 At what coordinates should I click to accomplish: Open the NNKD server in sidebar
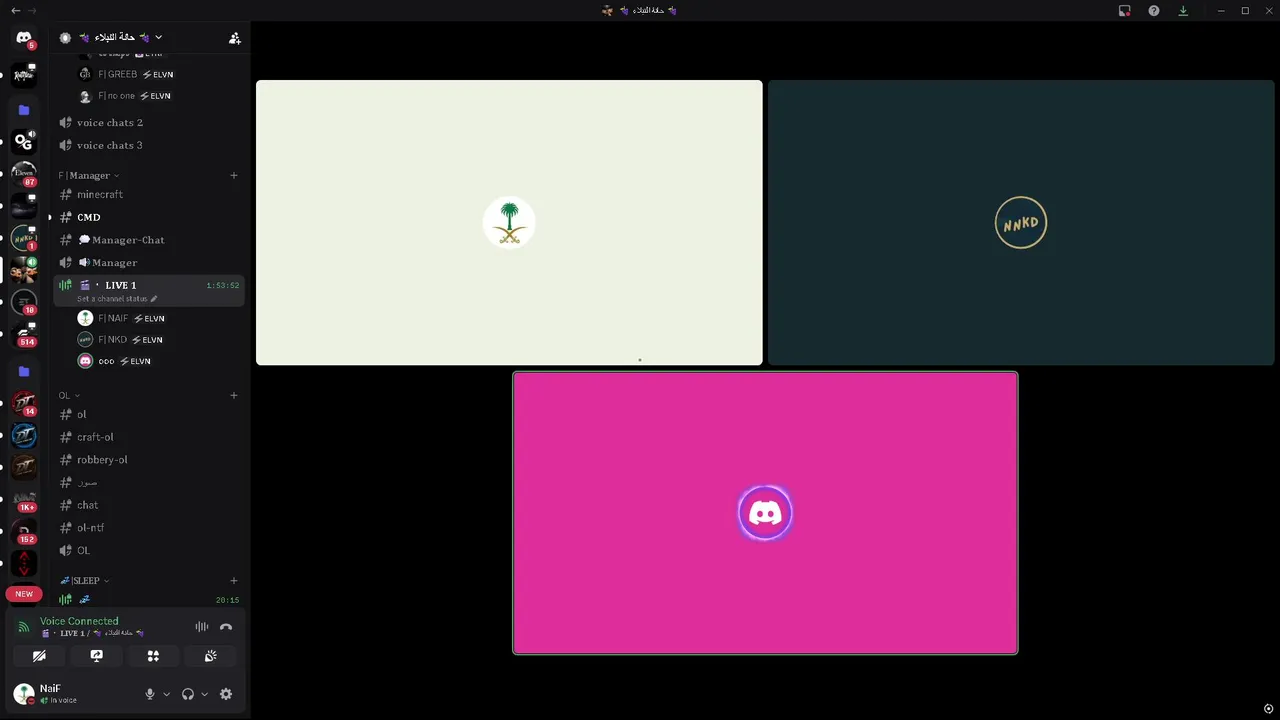[x=24, y=238]
